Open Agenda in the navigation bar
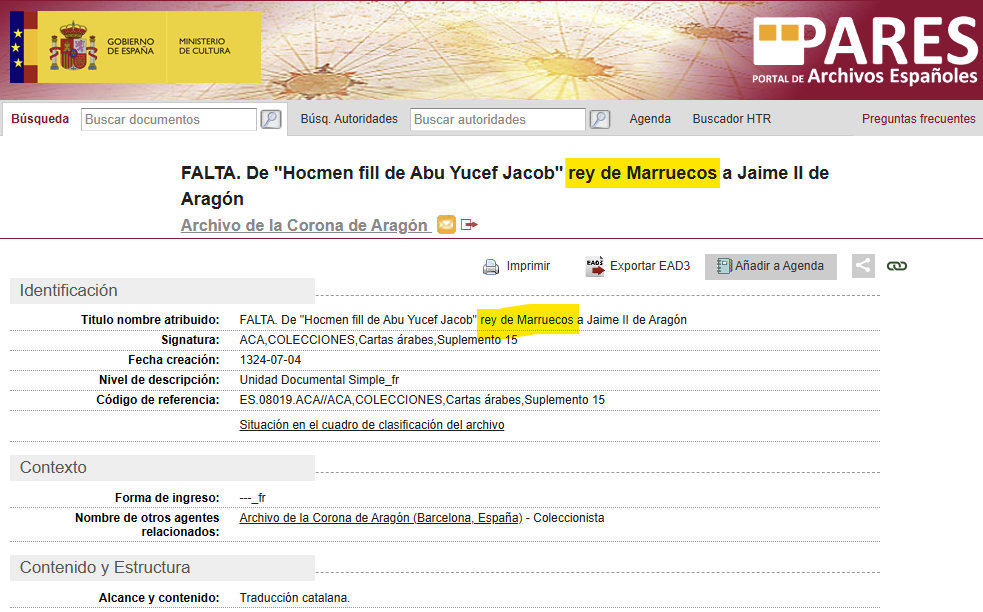This screenshot has width=983, height=612. point(650,119)
